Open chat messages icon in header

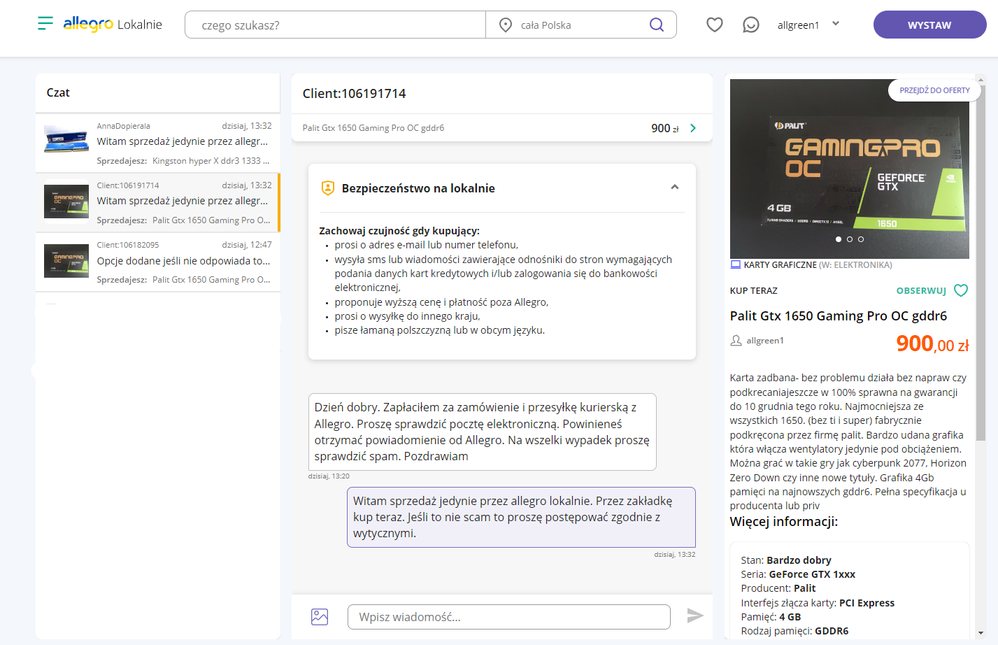751,25
